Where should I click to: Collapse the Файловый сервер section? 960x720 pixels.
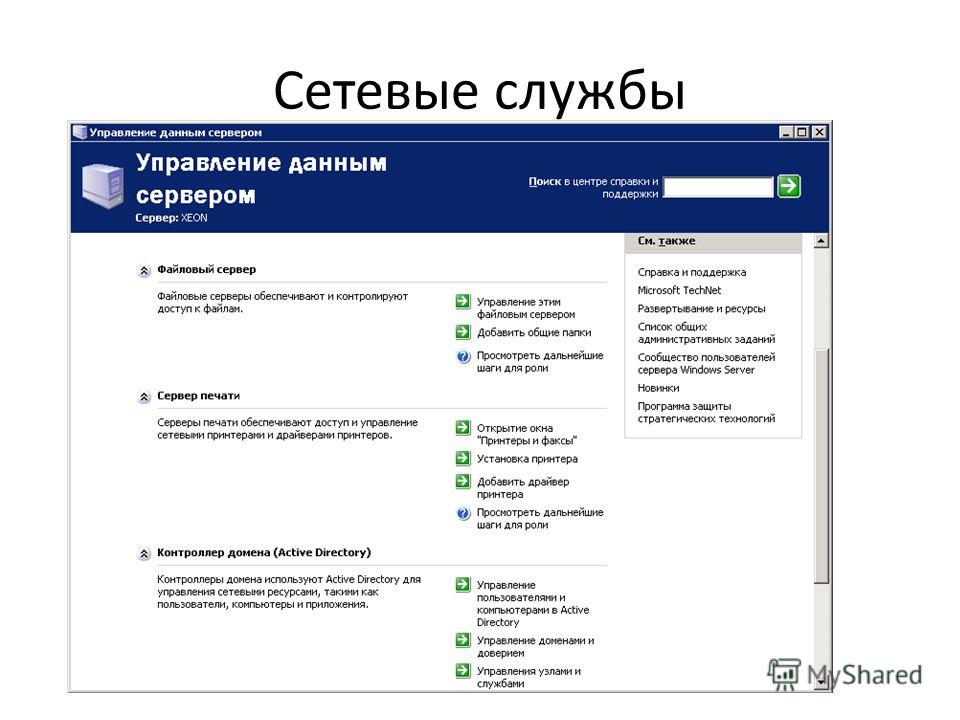click(x=144, y=271)
